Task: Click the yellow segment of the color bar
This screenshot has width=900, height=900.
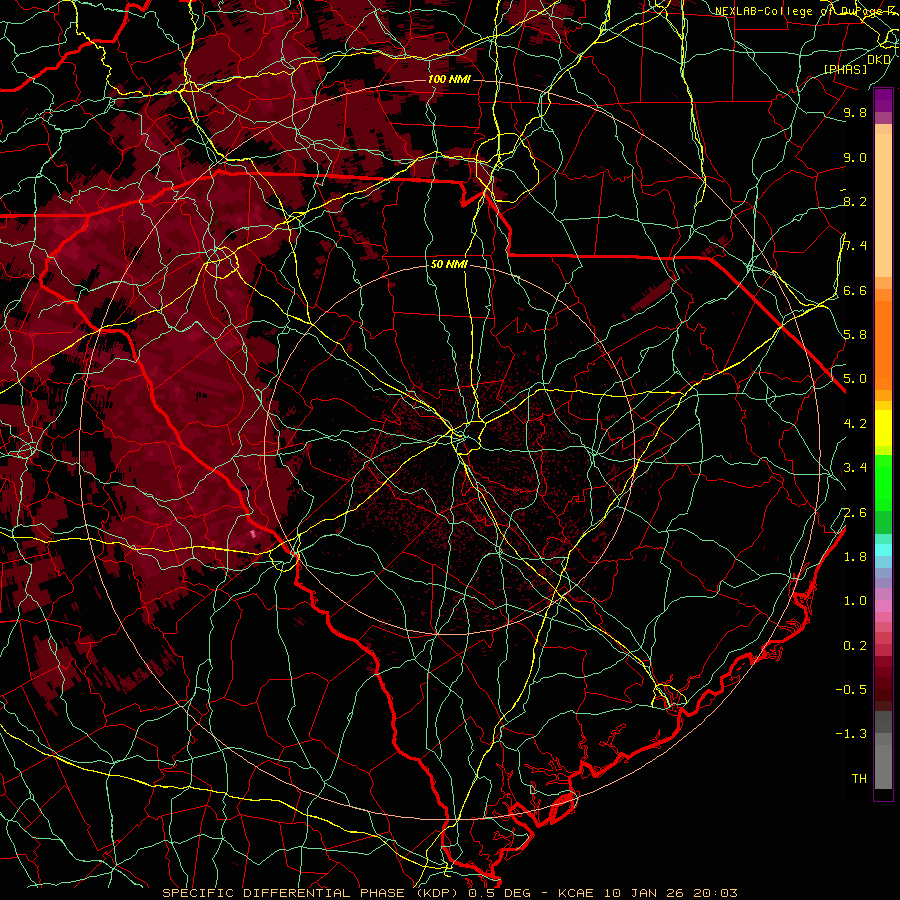Action: [883, 428]
